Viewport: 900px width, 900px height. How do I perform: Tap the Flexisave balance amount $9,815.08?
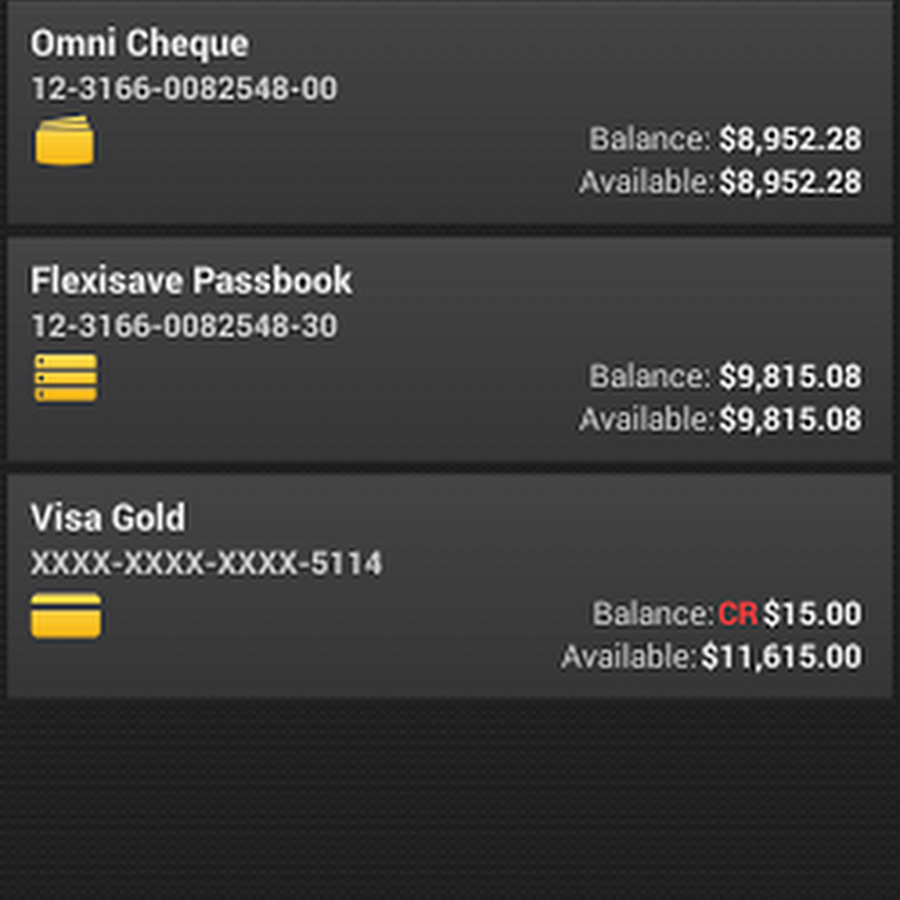[x=790, y=376]
